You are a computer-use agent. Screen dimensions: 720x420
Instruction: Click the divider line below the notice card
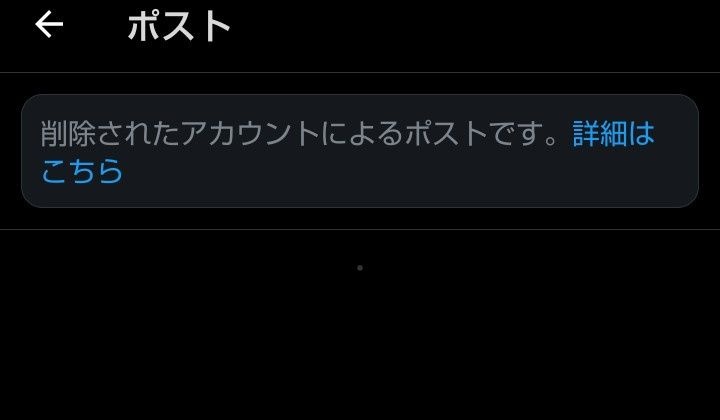(360, 229)
